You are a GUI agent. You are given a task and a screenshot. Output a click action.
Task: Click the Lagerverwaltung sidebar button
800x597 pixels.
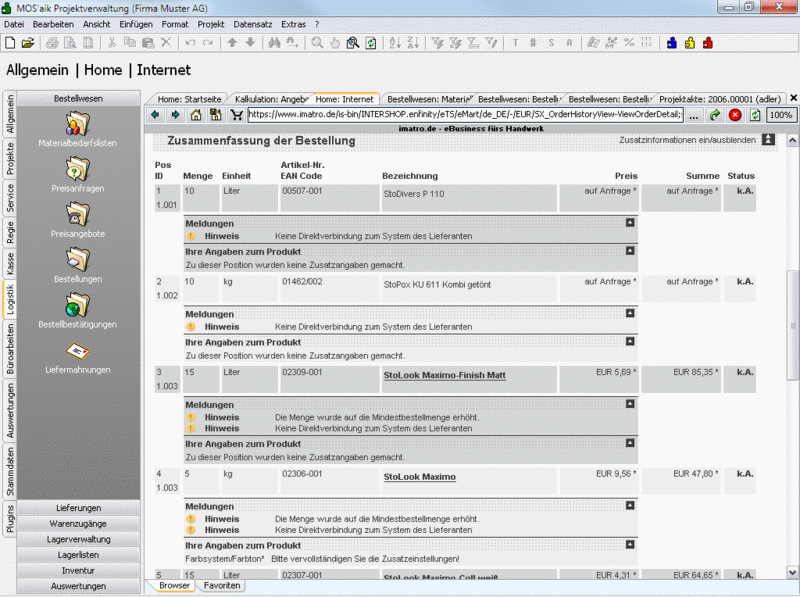coord(79,539)
